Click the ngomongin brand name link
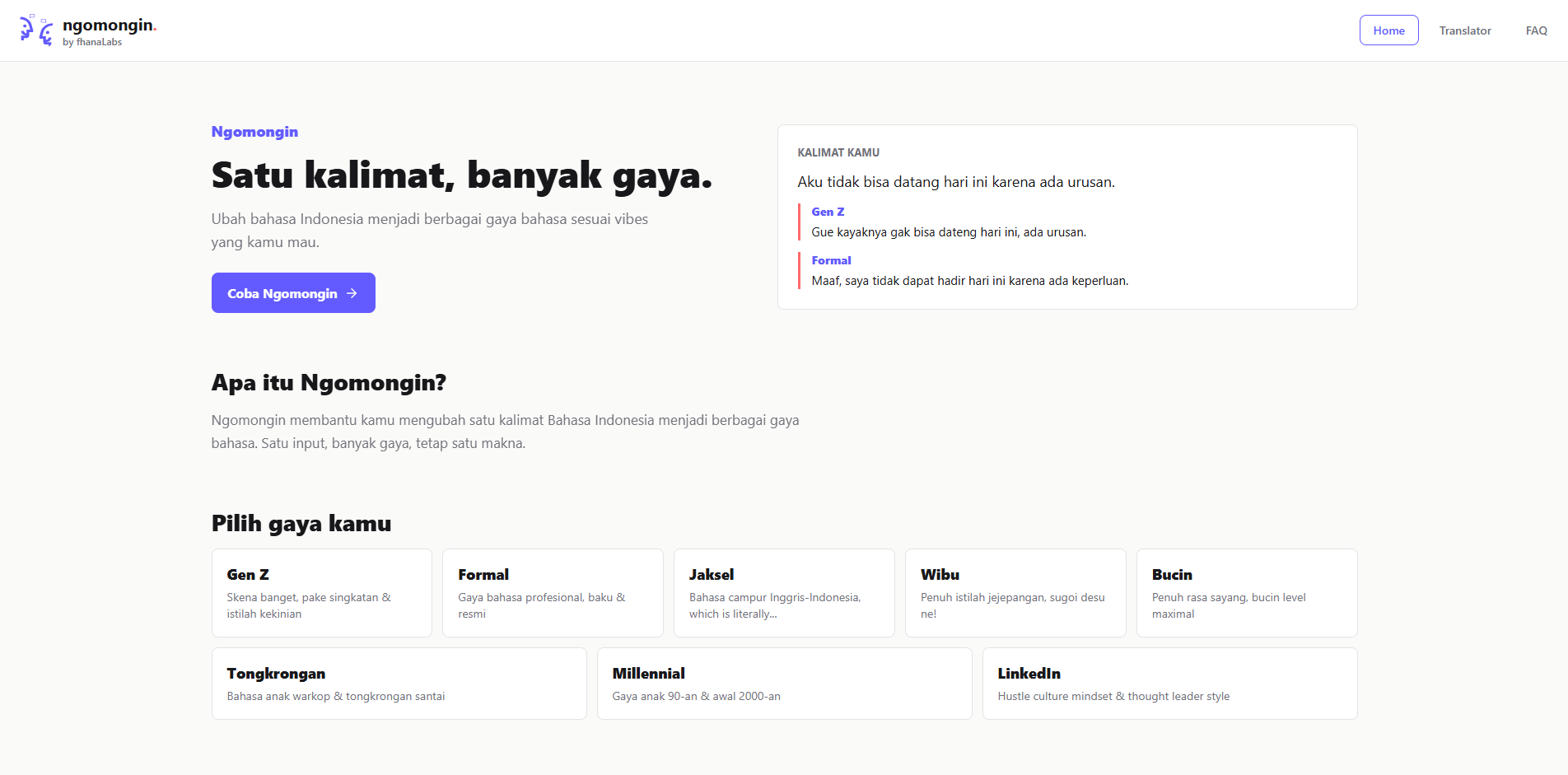The height and width of the screenshot is (775, 1568). point(110,25)
